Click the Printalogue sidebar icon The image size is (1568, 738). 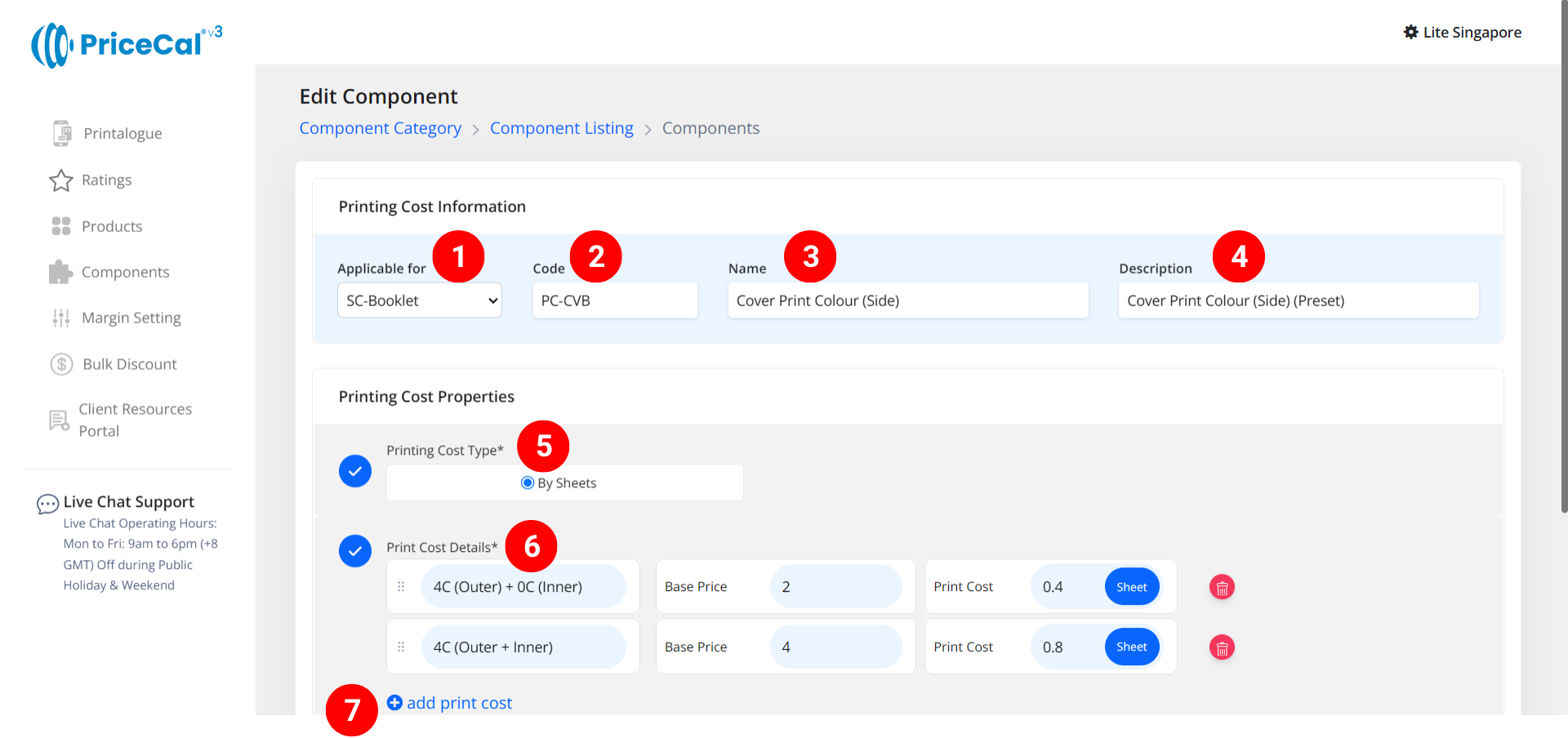[x=61, y=133]
